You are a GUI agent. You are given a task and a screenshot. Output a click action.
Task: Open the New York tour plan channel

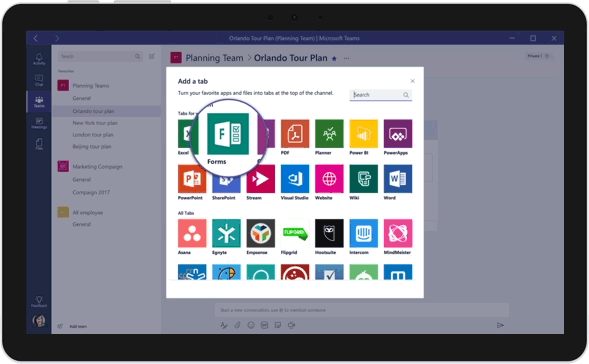[95, 123]
